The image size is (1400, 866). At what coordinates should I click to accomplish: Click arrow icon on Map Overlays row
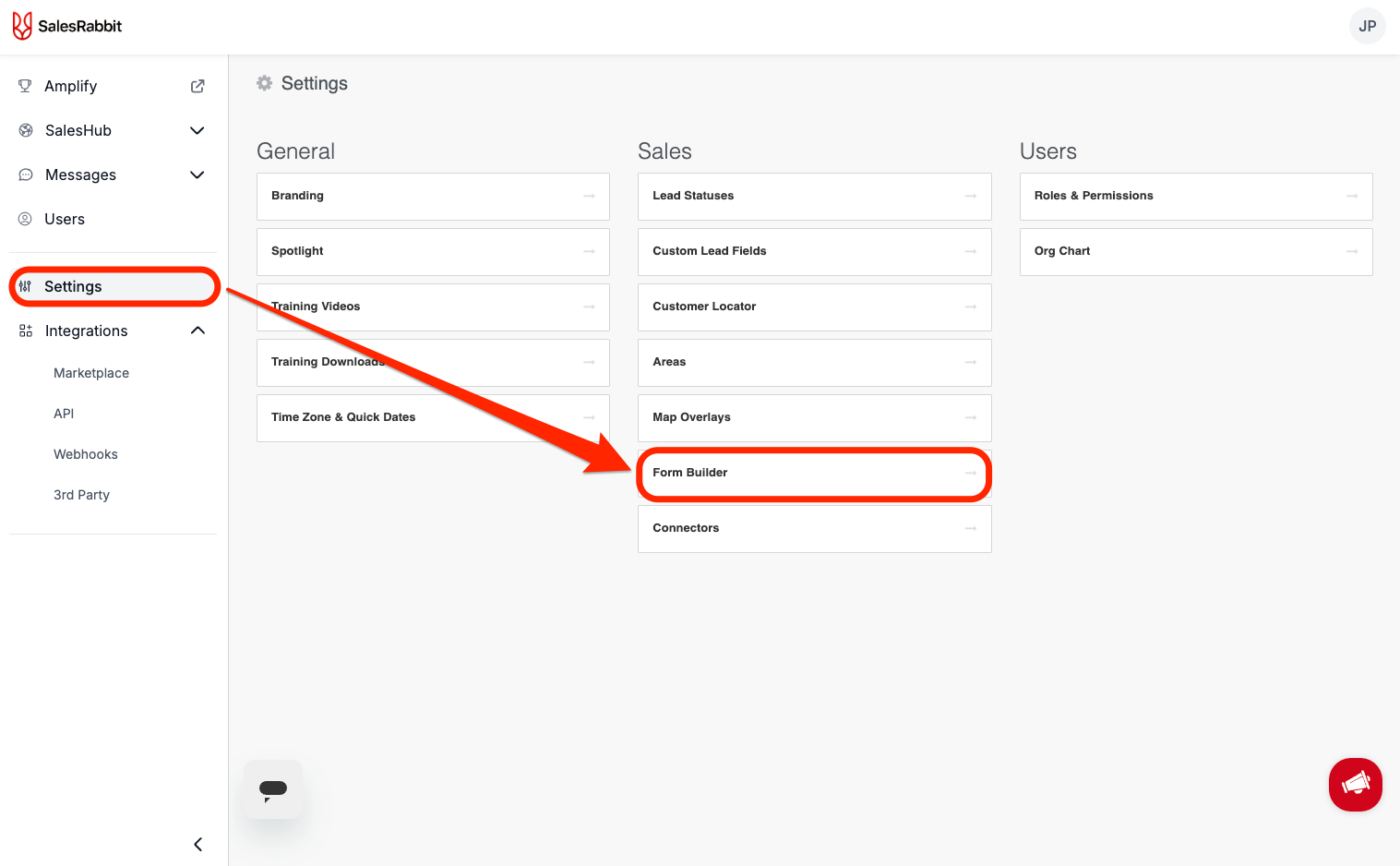point(971,417)
